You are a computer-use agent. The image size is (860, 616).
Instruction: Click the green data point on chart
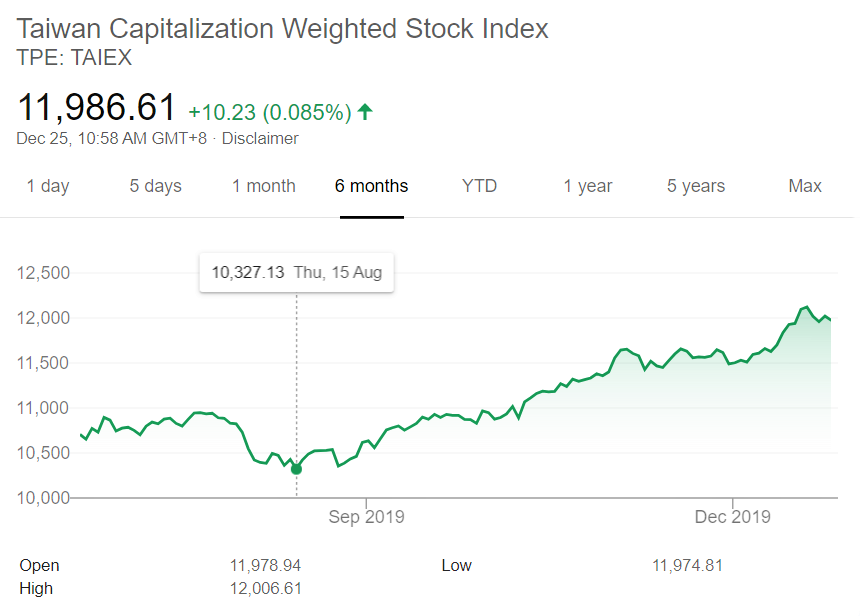pos(296,469)
